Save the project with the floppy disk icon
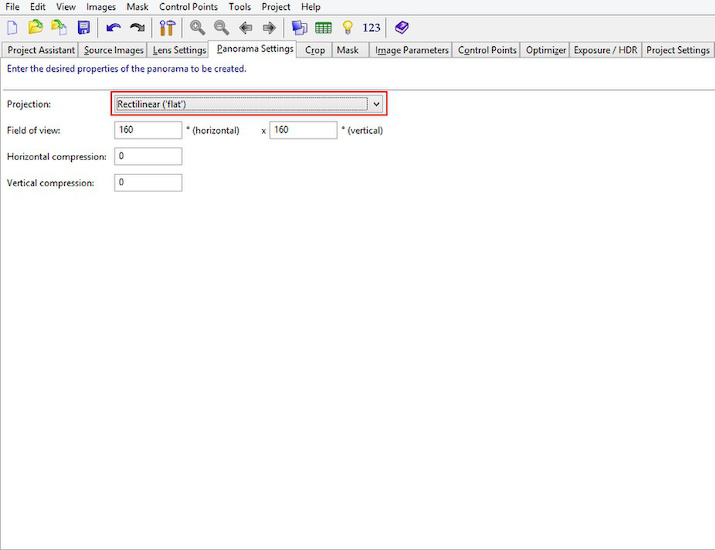 (x=83, y=28)
